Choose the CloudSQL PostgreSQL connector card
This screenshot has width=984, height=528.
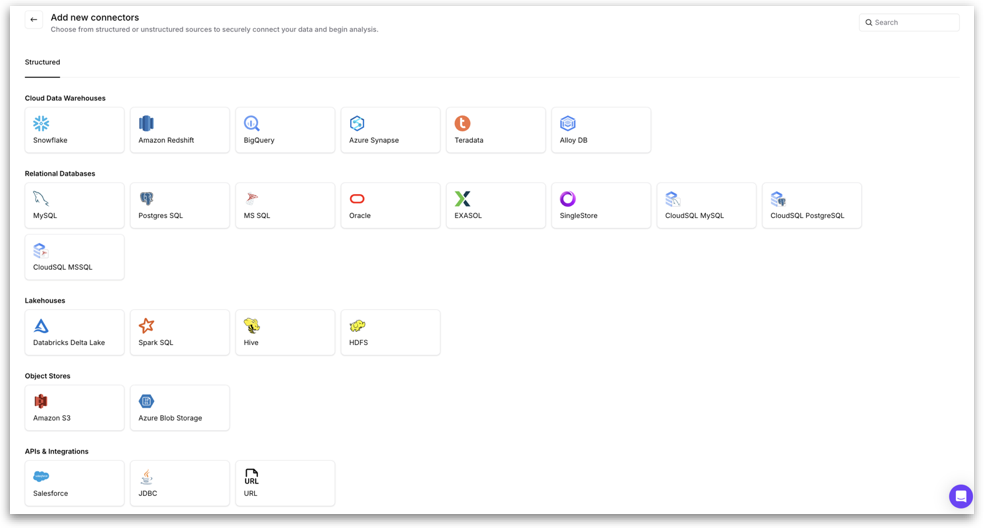[811, 205]
